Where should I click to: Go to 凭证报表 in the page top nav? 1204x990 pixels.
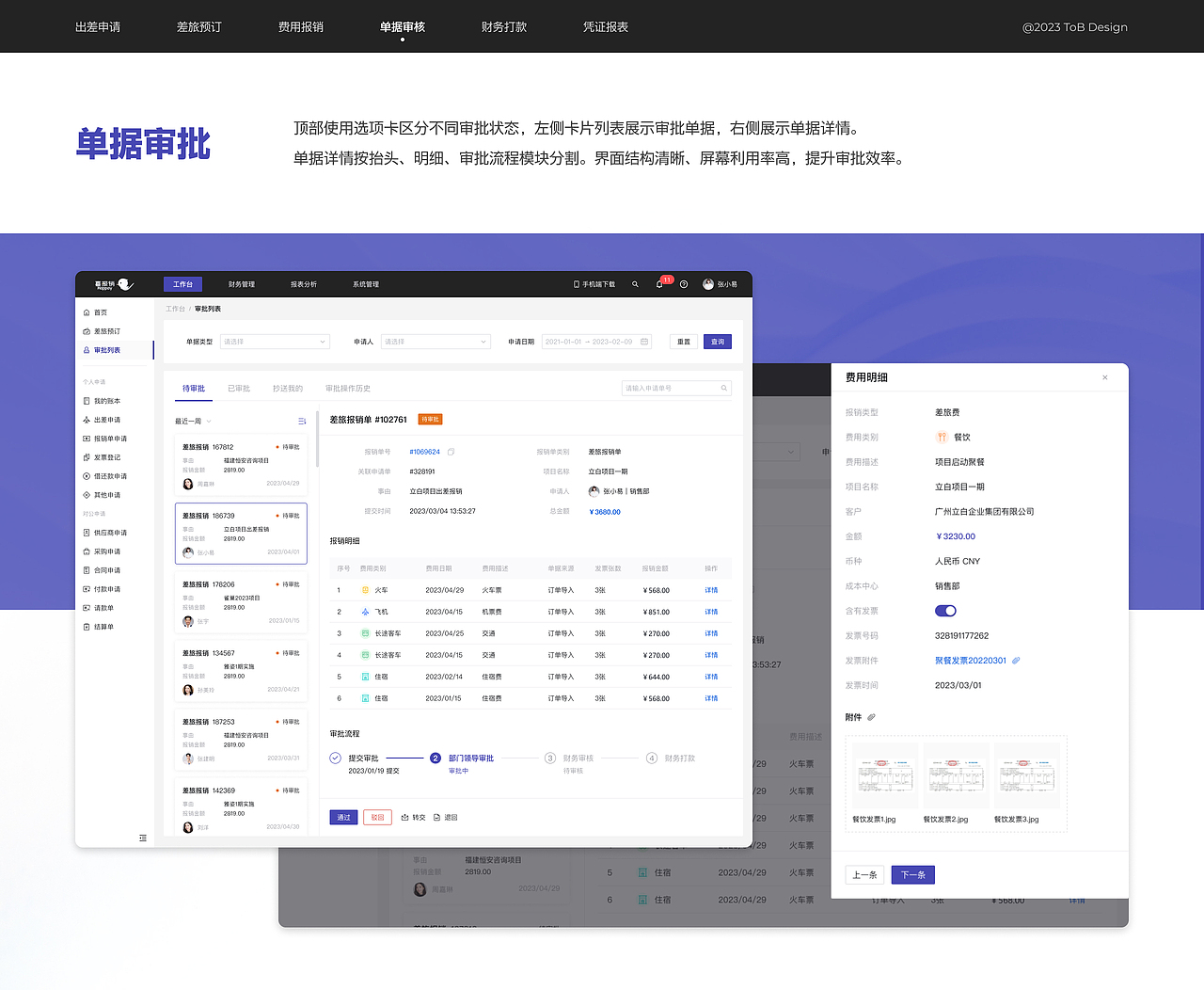pyautogui.click(x=606, y=27)
